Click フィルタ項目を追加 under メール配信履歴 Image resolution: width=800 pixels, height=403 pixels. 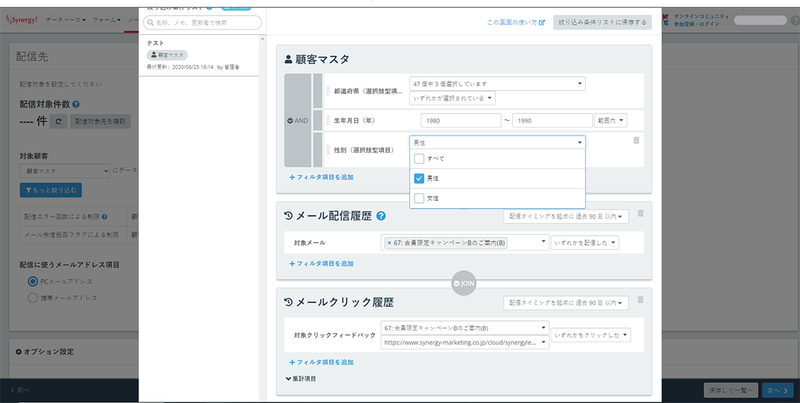(x=321, y=264)
